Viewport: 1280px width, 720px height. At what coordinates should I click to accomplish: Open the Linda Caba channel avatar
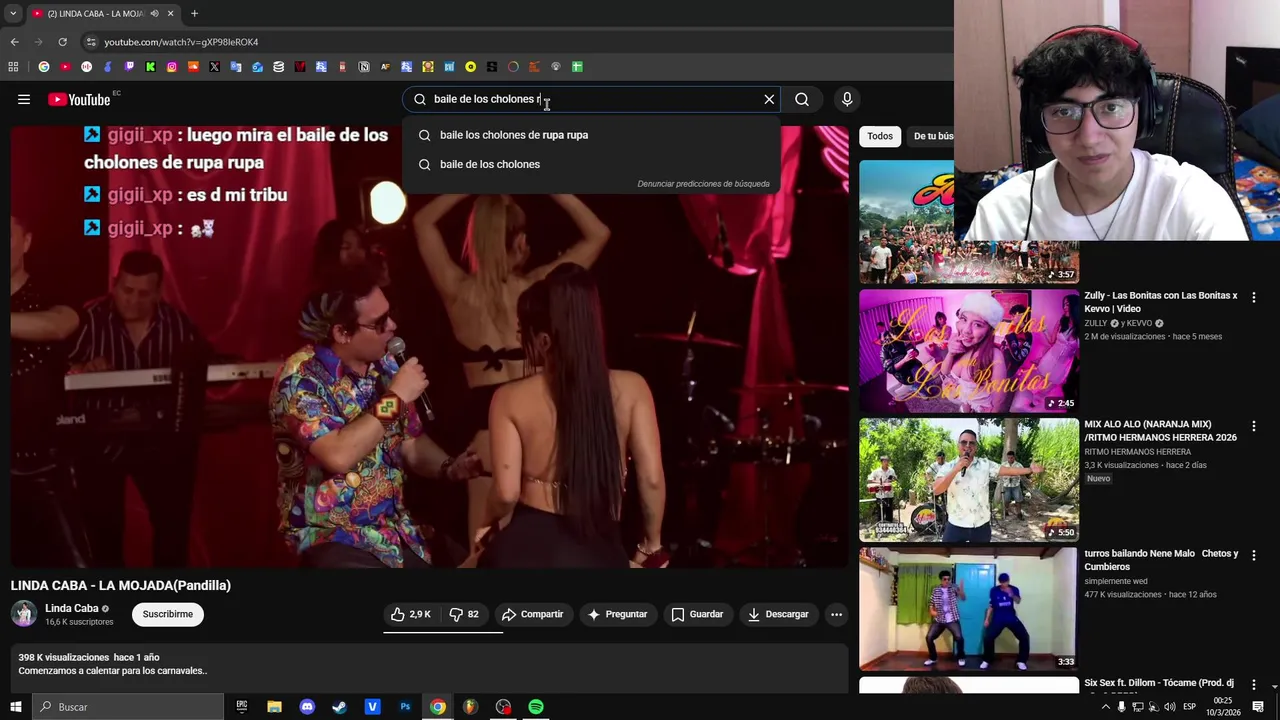click(x=24, y=614)
